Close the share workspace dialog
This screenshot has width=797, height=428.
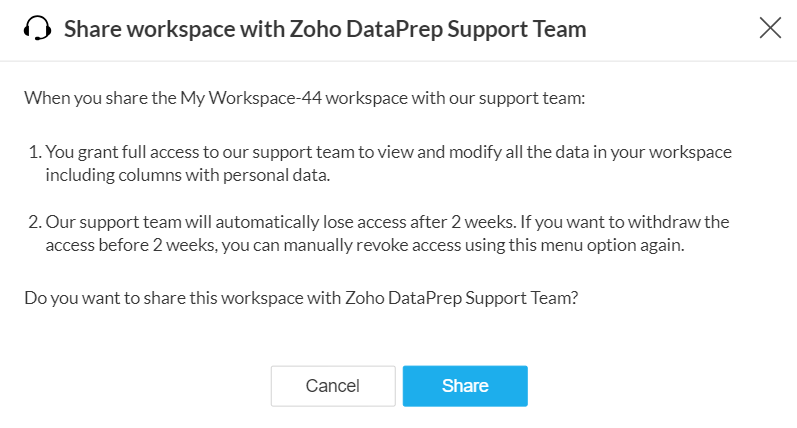click(770, 28)
